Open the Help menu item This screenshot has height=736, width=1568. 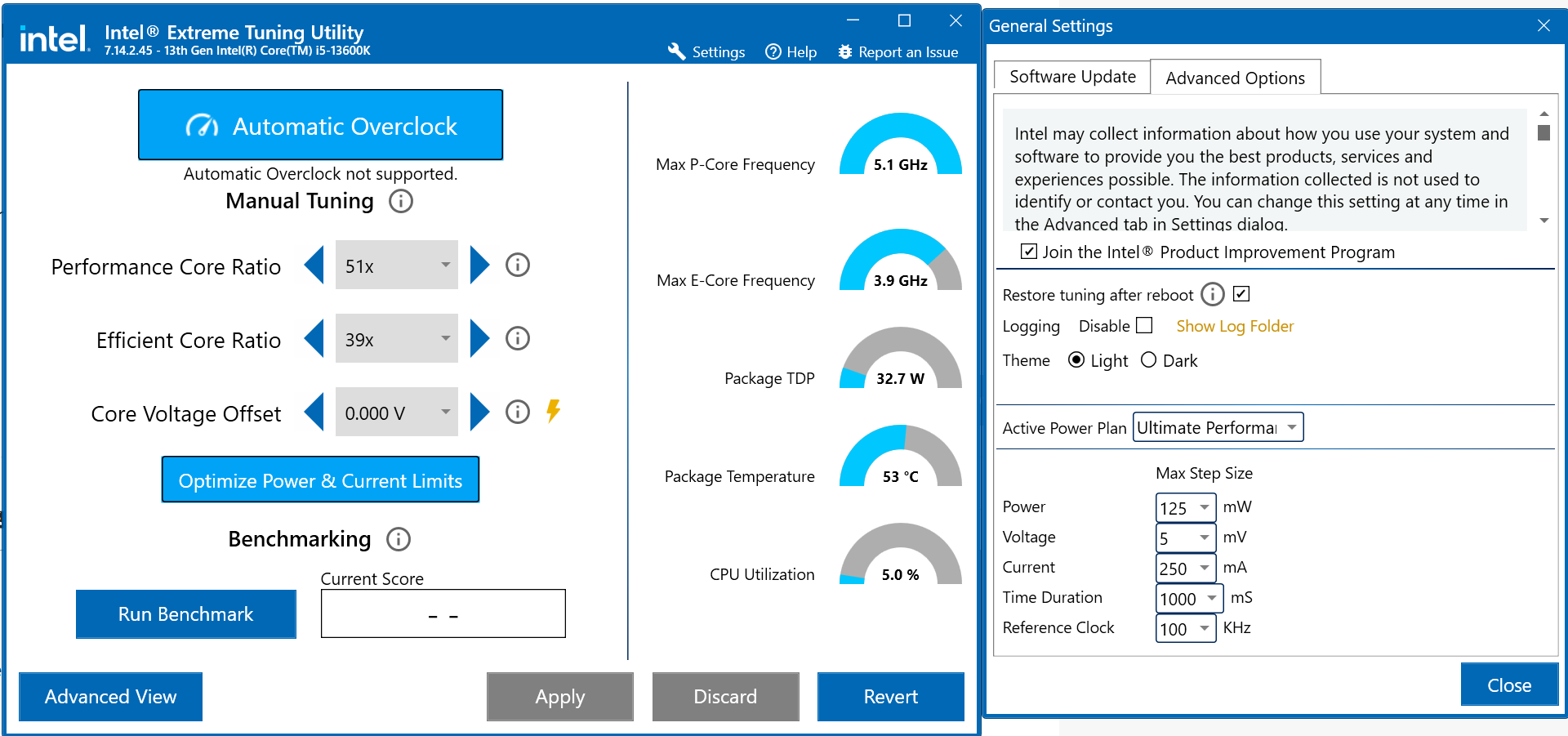coord(791,51)
